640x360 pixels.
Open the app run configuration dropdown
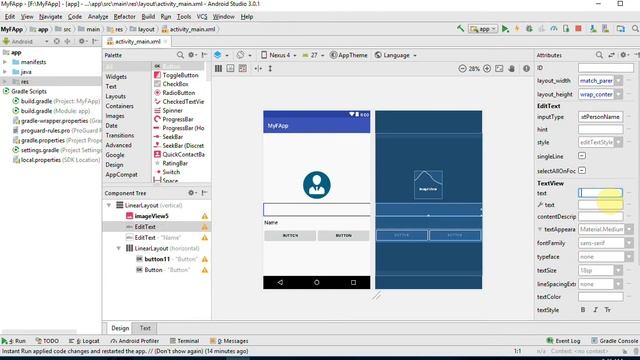(483, 29)
